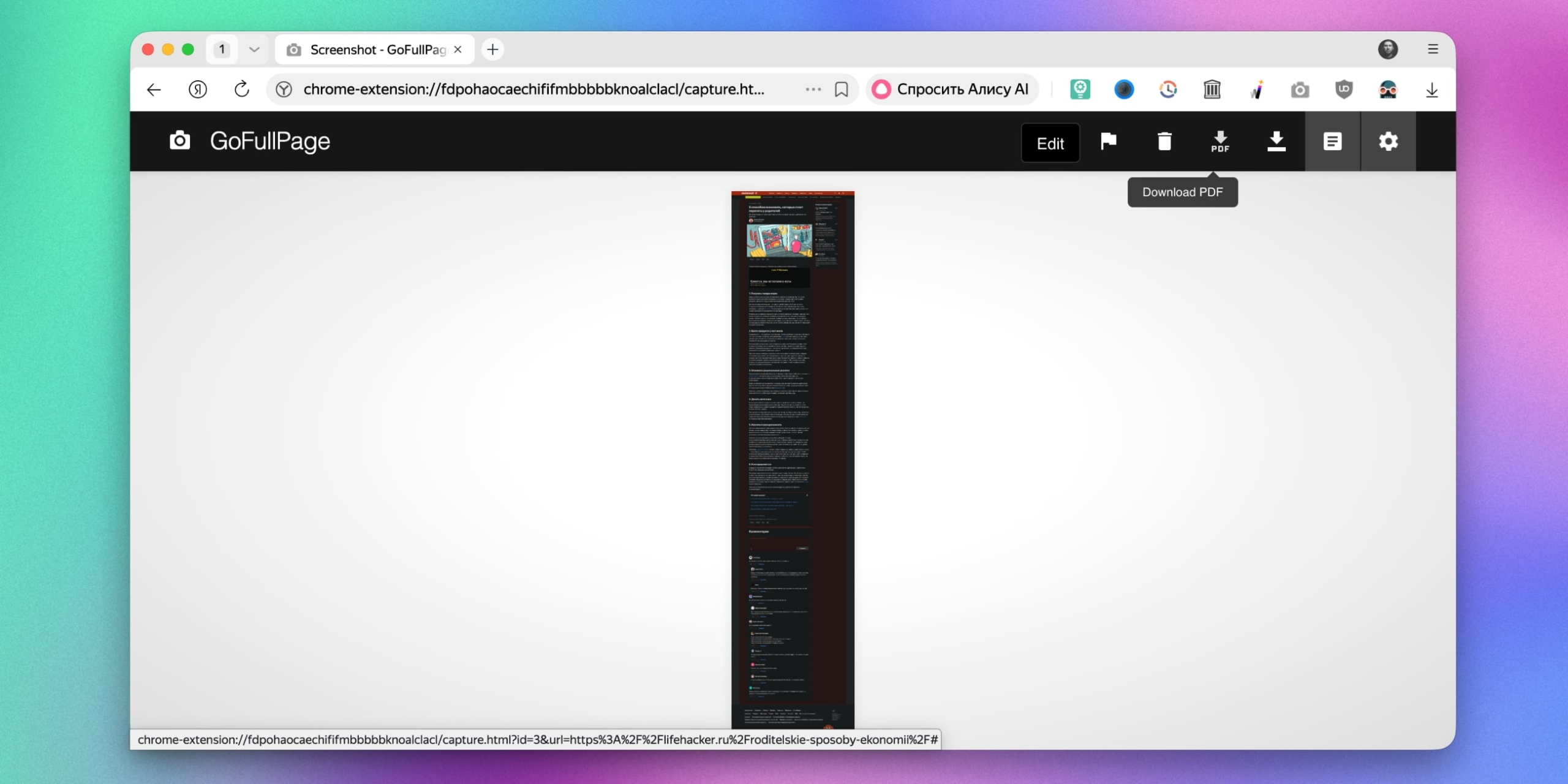
Task: Open GoFullPage settings gear
Action: [1388, 141]
